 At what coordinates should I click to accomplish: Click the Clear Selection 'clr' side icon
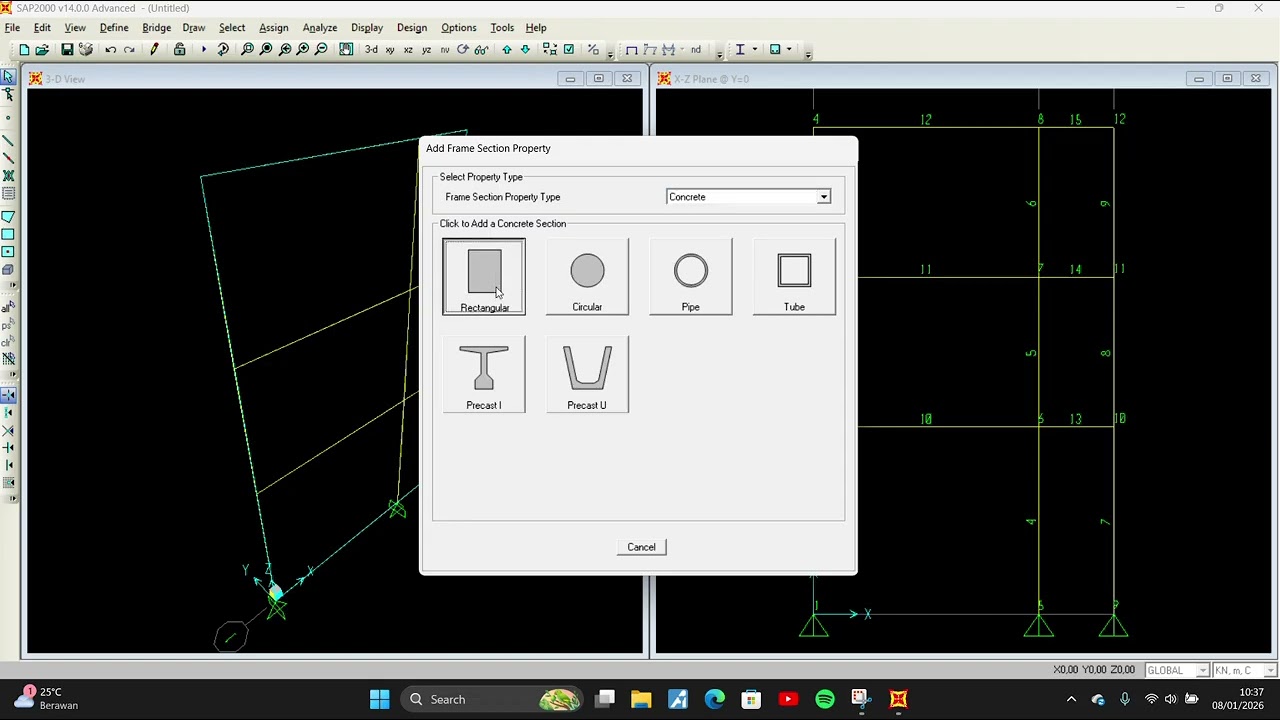8,342
